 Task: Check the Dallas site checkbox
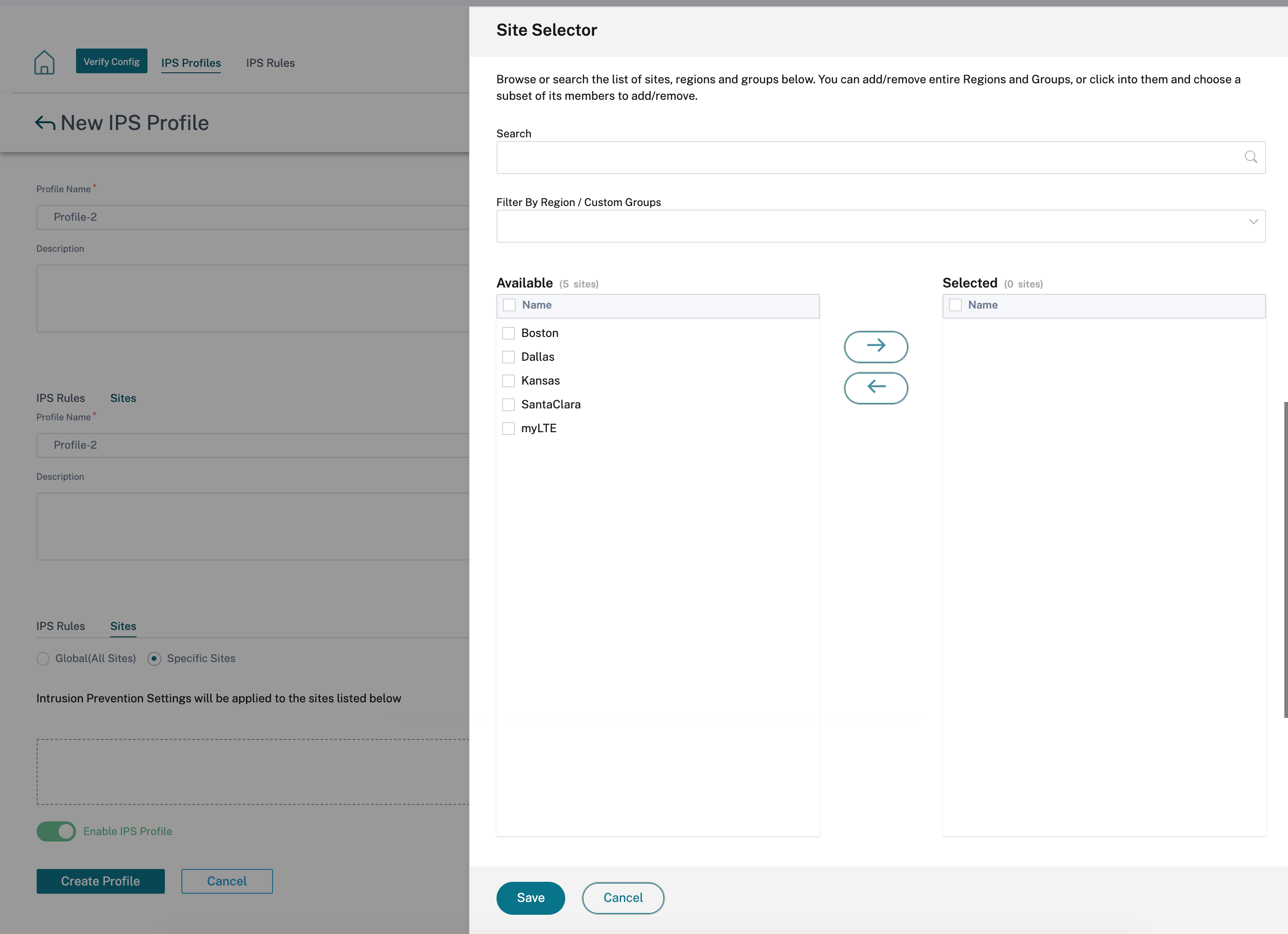point(508,357)
